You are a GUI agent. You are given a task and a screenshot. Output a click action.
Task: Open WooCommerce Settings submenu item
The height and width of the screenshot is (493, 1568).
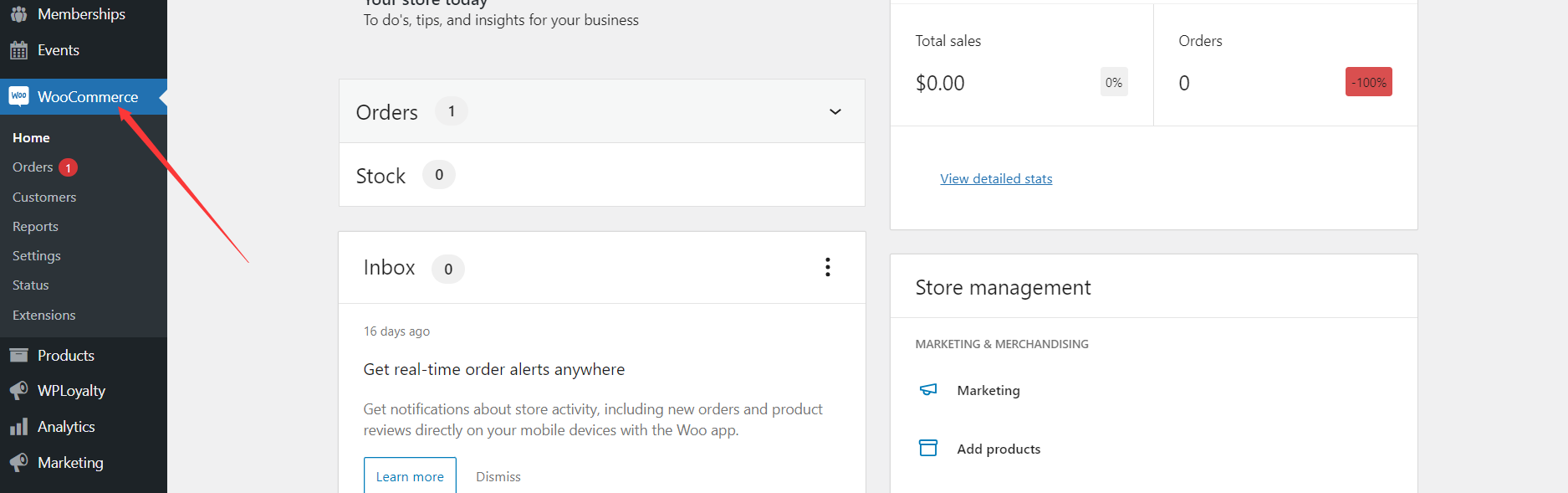pos(37,256)
